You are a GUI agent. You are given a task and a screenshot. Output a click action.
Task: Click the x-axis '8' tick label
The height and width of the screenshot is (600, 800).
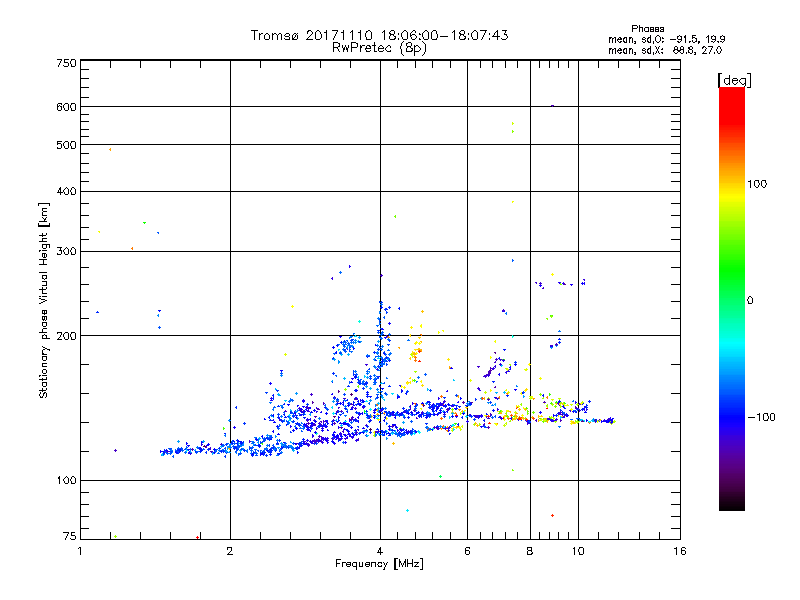[x=530, y=551]
